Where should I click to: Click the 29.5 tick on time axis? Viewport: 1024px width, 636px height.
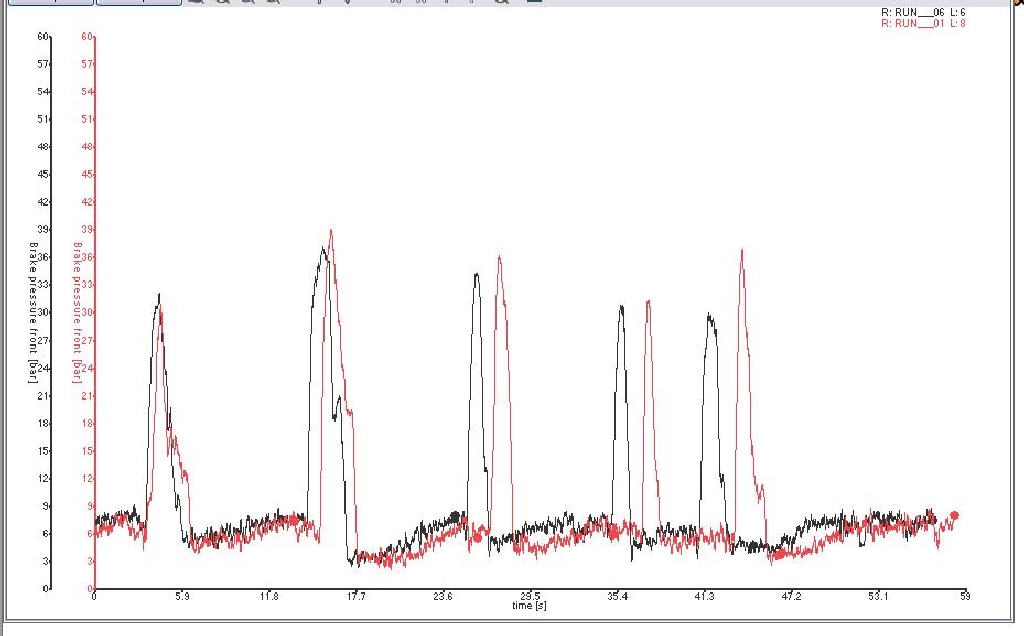click(x=530, y=596)
